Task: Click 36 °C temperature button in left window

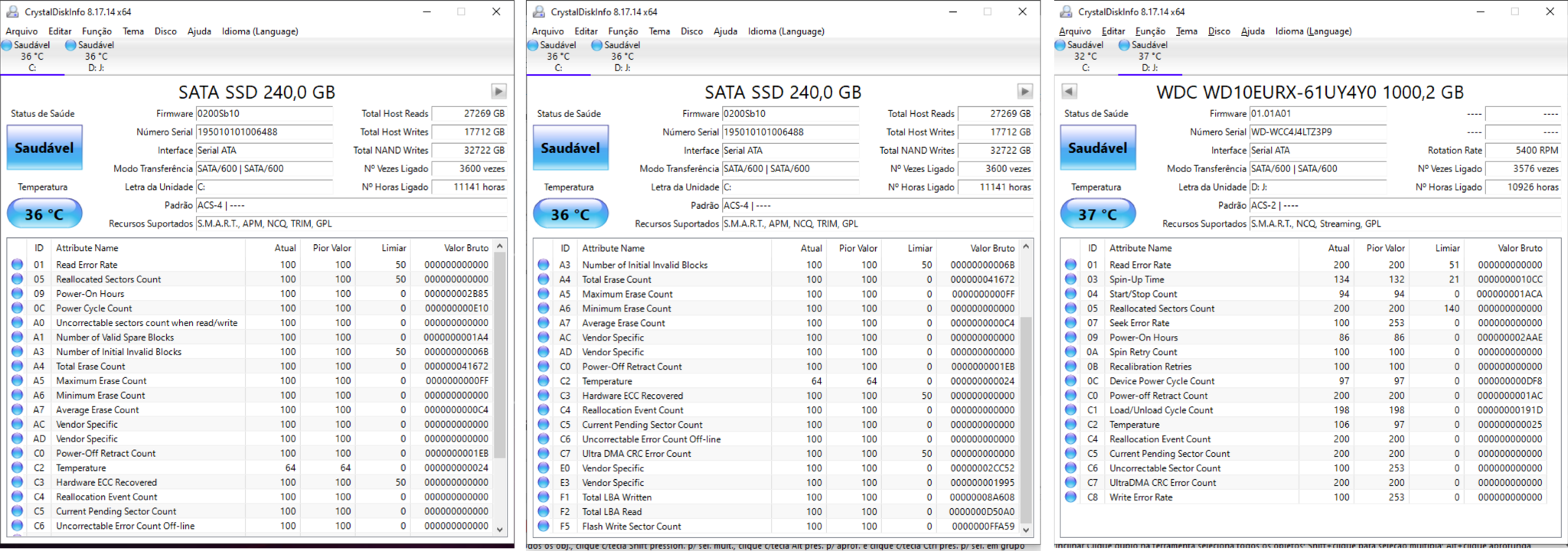Action: (x=44, y=214)
